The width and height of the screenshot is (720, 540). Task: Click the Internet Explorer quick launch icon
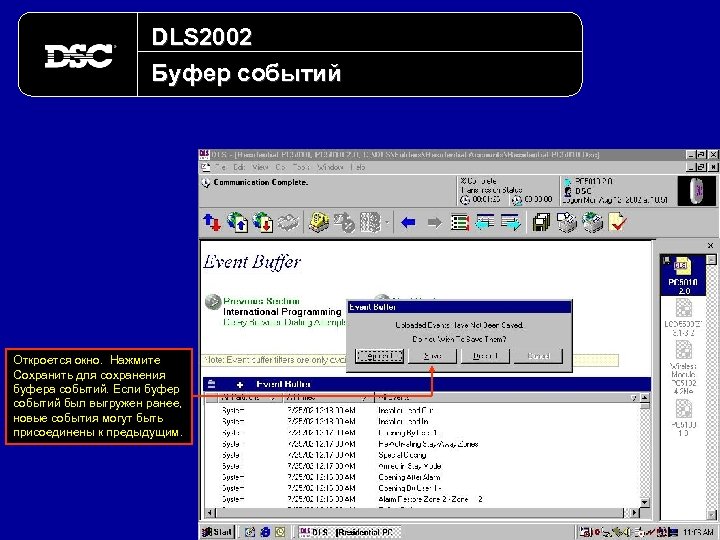265,532
